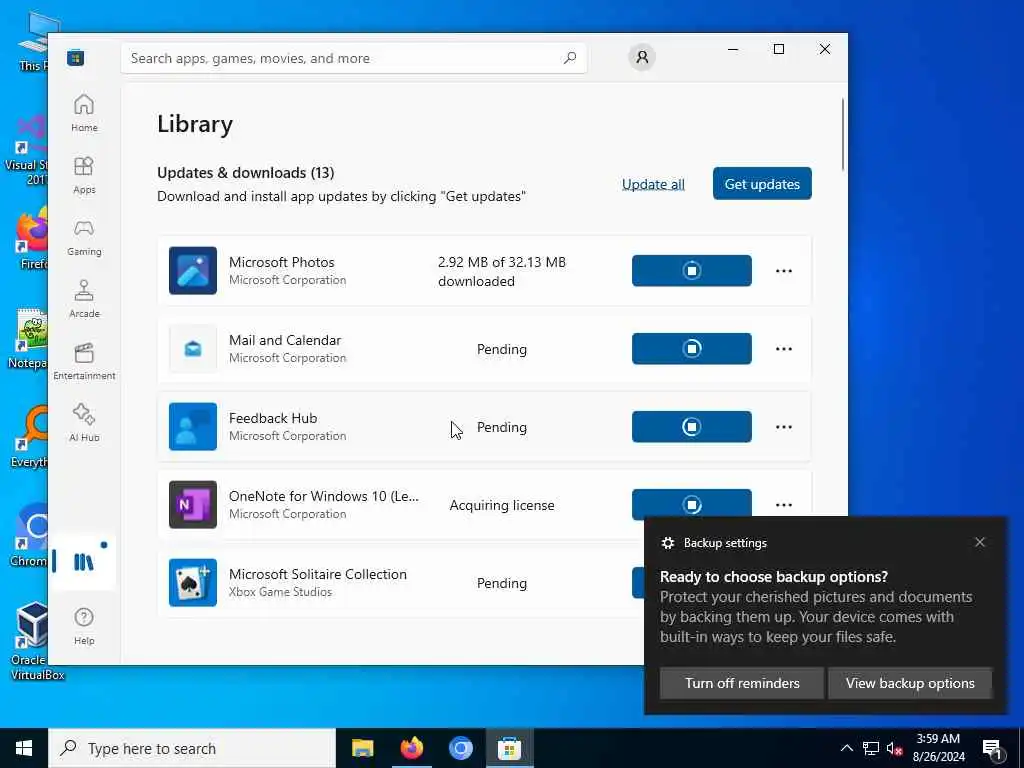Click the Xbox Game Studios publisher text

pyautogui.click(x=280, y=592)
